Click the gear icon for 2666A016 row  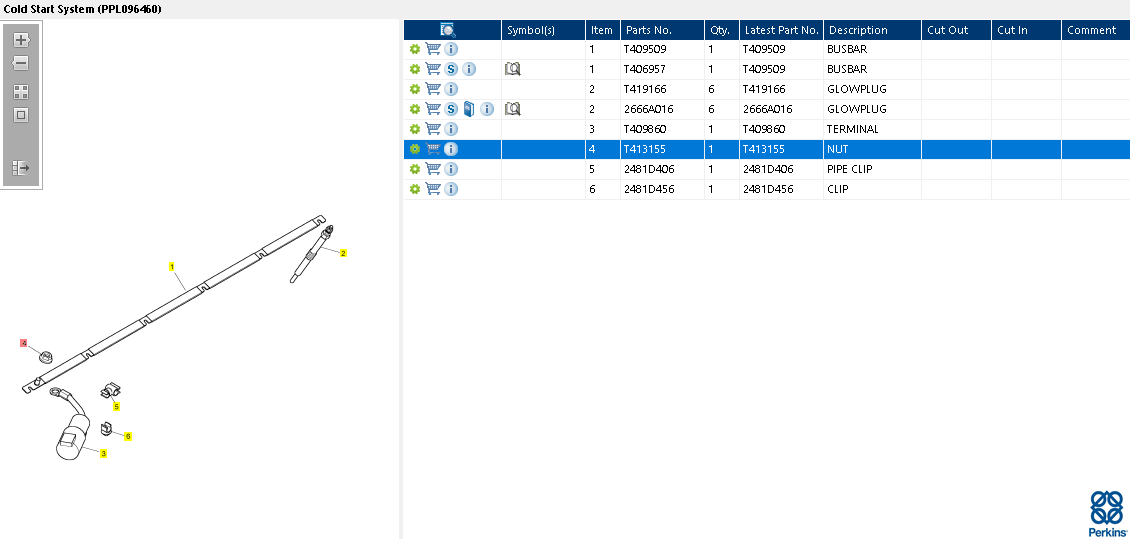[414, 109]
